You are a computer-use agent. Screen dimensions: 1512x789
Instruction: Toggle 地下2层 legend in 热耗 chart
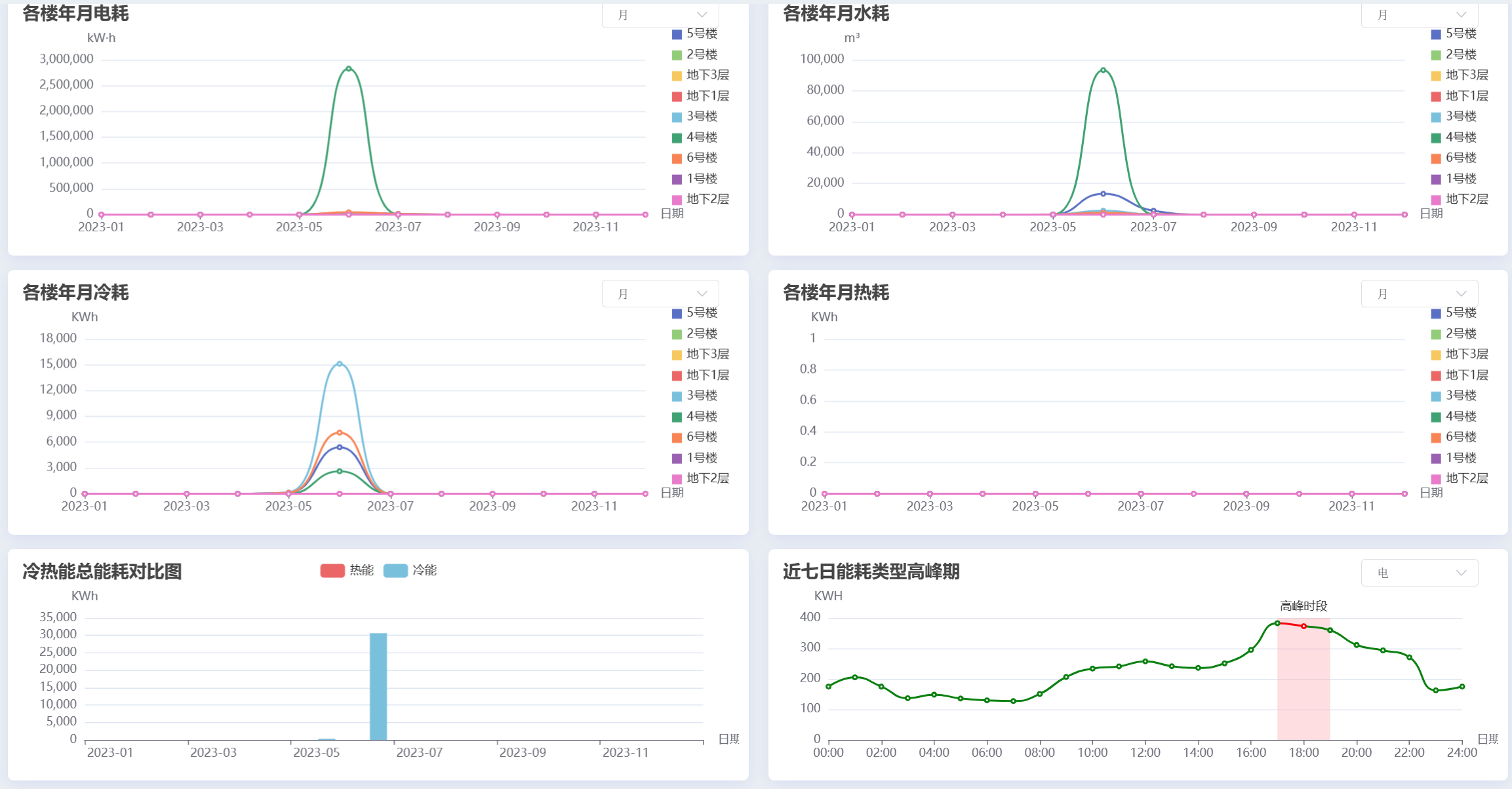coord(1460,478)
